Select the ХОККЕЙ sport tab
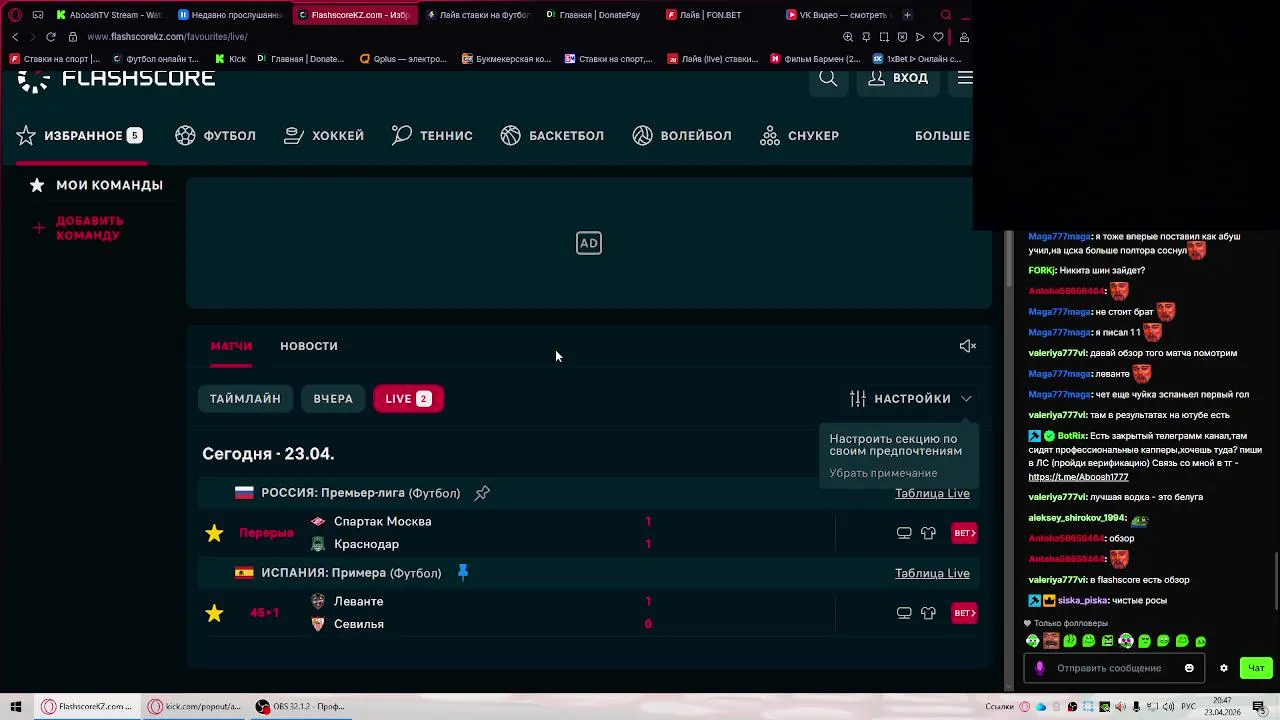 pos(324,136)
